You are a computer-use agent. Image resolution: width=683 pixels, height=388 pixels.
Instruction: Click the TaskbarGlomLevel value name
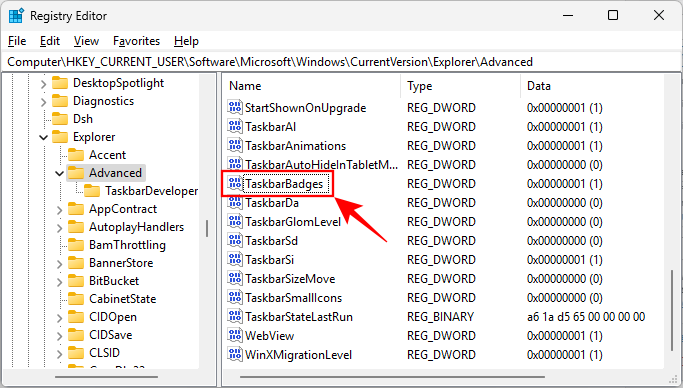pyautogui.click(x=293, y=222)
